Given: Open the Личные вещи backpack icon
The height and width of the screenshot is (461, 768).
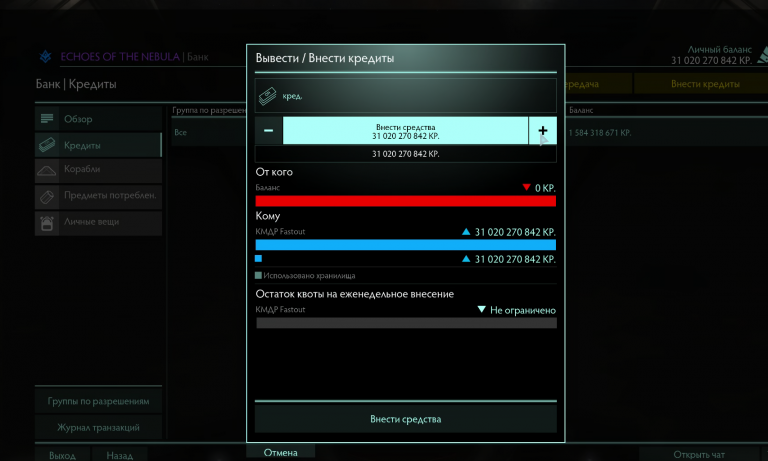Looking at the screenshot, I should (47, 223).
